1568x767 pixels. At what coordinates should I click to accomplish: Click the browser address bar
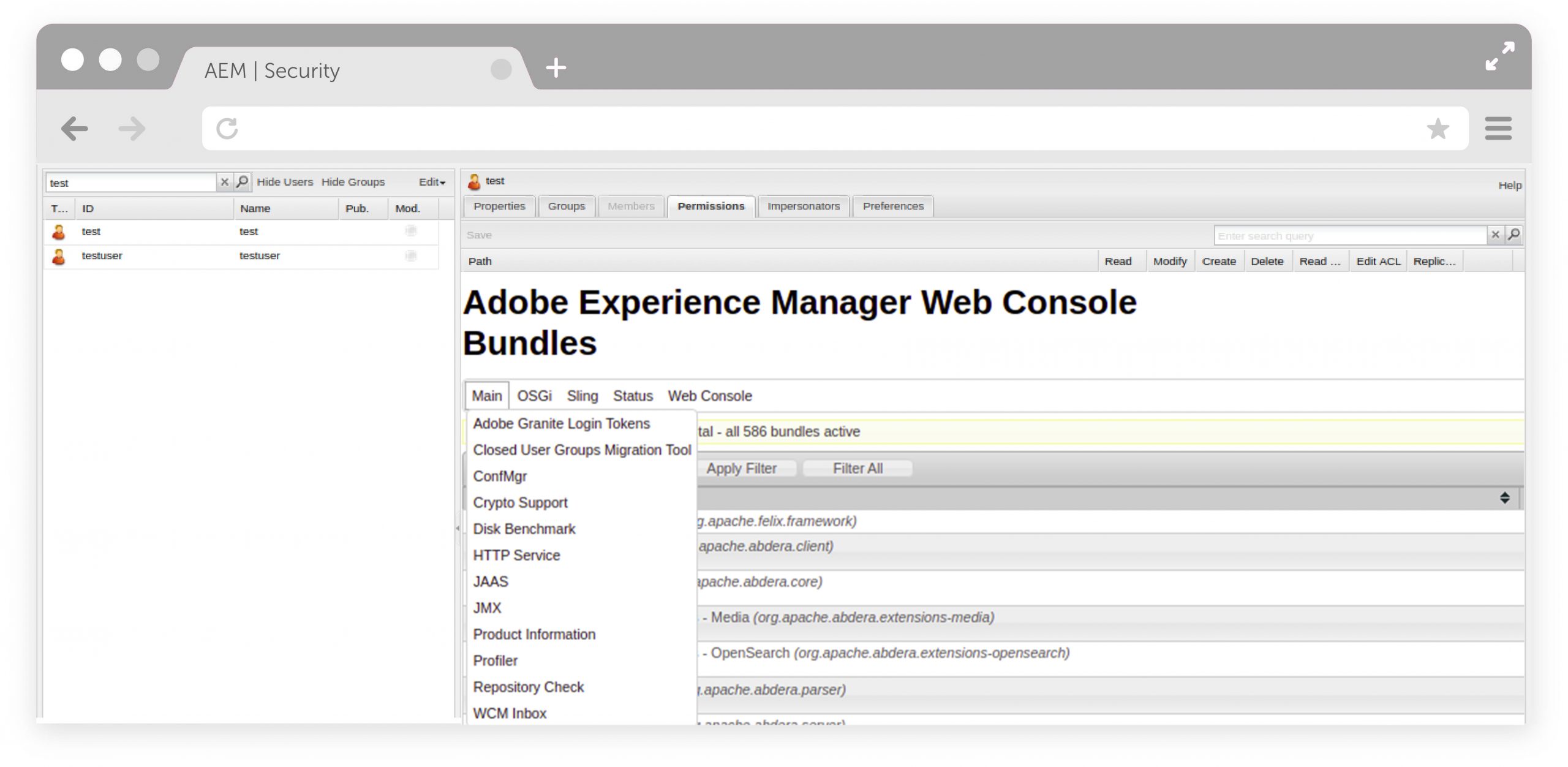(x=835, y=129)
